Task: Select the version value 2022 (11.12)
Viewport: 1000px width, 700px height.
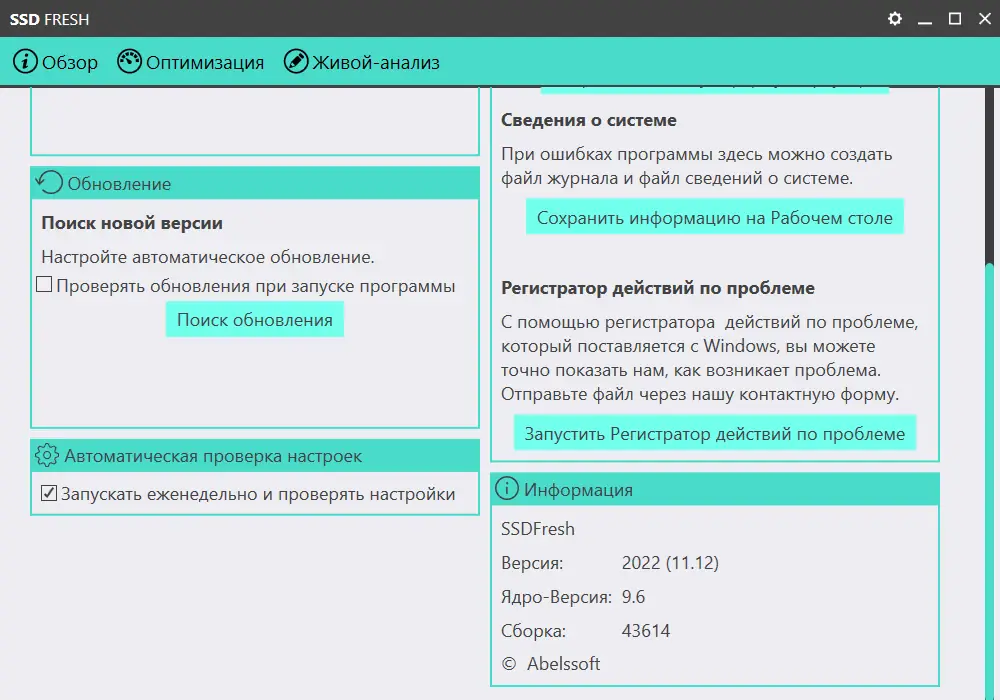Action: pos(670,563)
